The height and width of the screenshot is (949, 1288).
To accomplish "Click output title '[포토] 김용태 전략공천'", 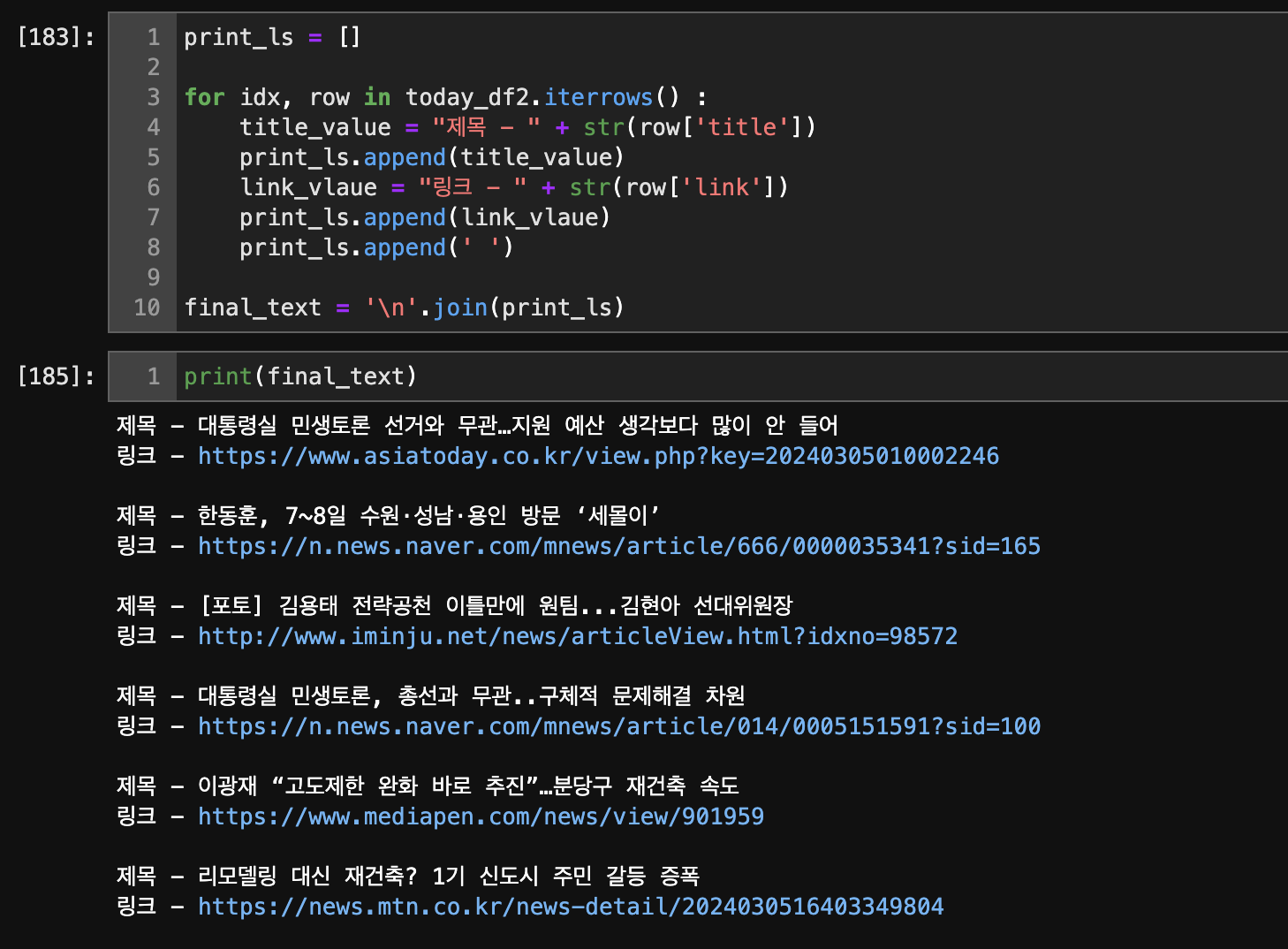I will (496, 606).
